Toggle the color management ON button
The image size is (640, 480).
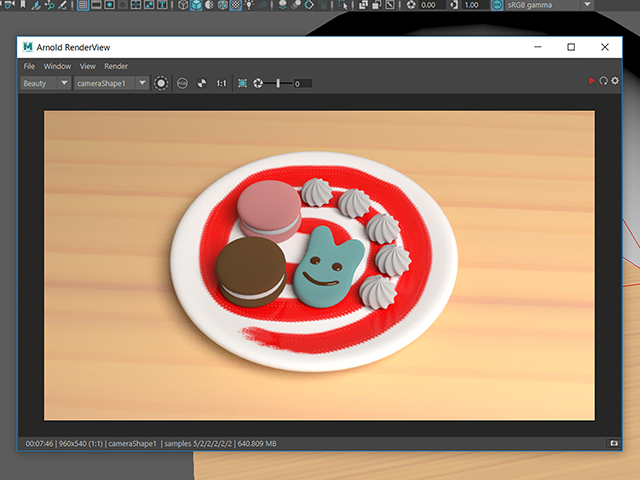tap(497, 5)
